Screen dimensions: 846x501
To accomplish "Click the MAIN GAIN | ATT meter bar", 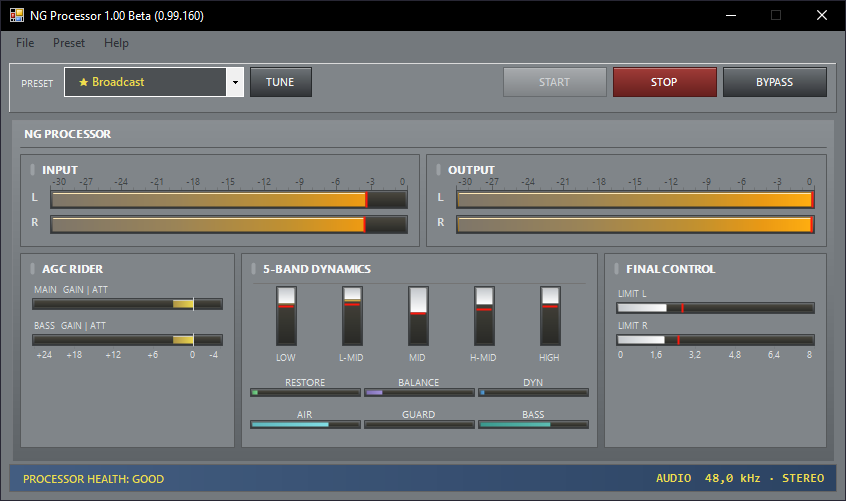I will (x=127, y=304).
